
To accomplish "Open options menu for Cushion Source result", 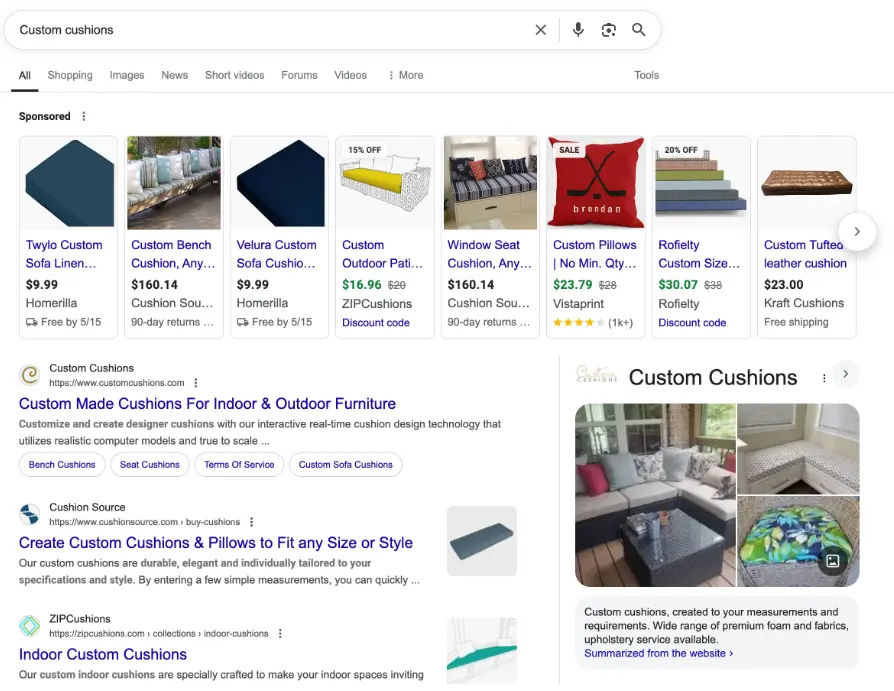I will click(x=252, y=522).
